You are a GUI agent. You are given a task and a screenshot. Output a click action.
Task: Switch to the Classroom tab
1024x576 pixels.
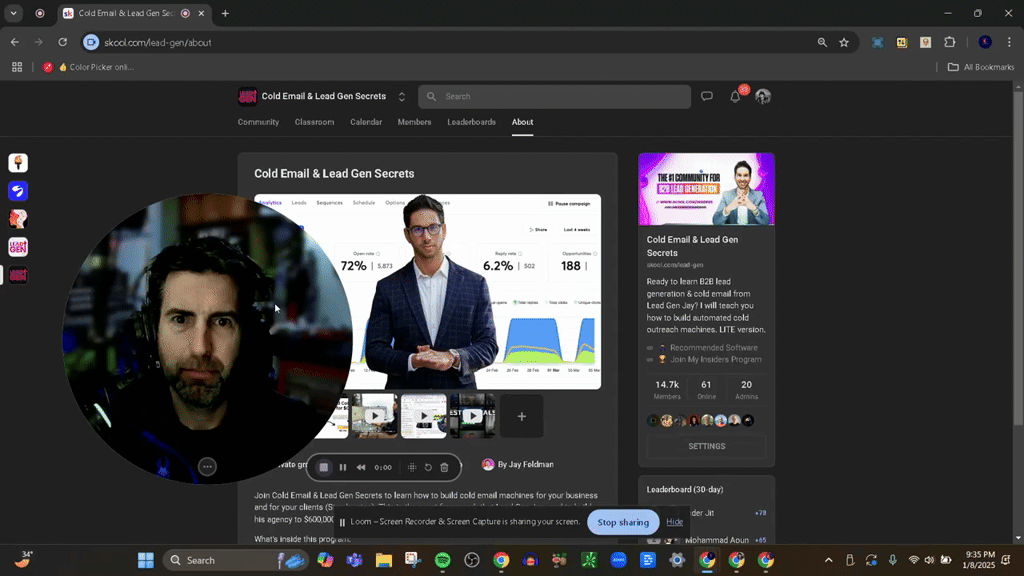point(314,122)
